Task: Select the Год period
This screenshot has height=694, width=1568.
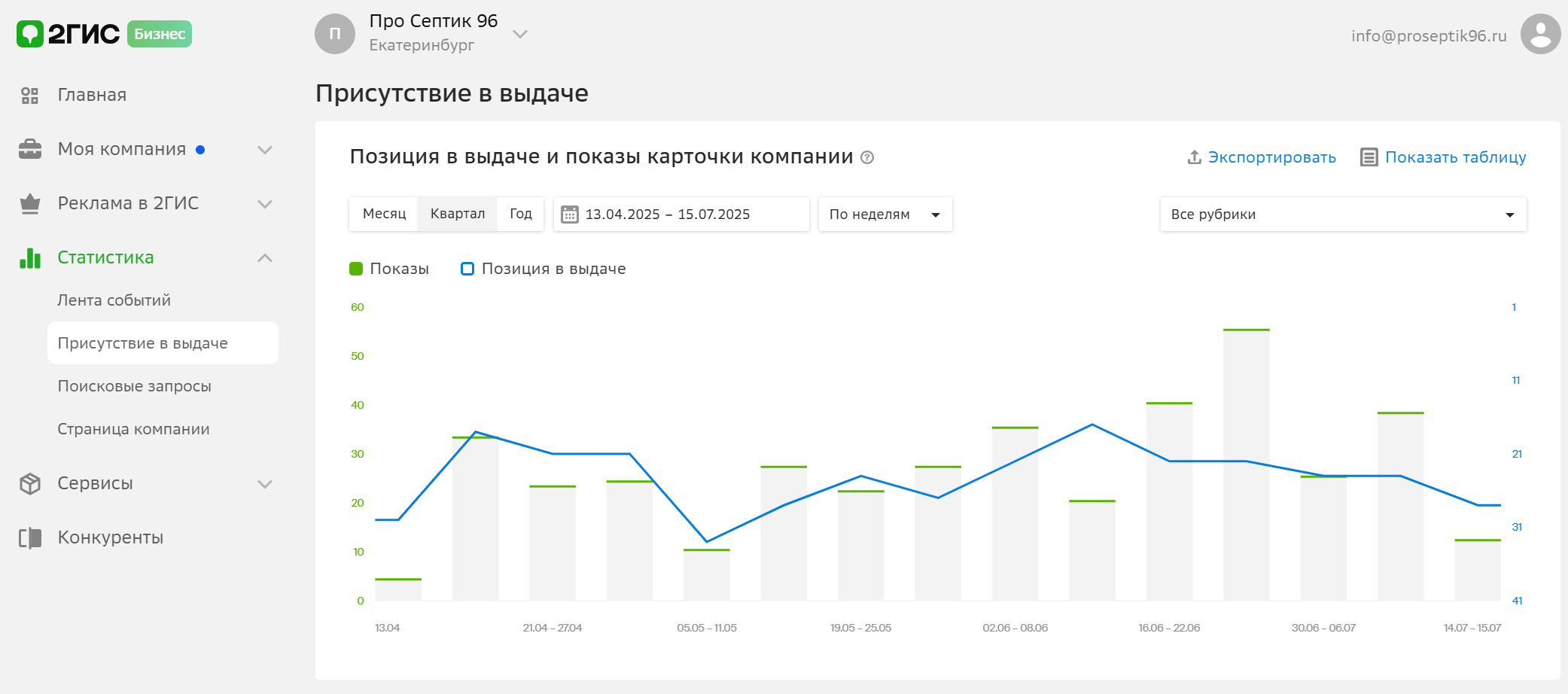Action: click(x=521, y=214)
